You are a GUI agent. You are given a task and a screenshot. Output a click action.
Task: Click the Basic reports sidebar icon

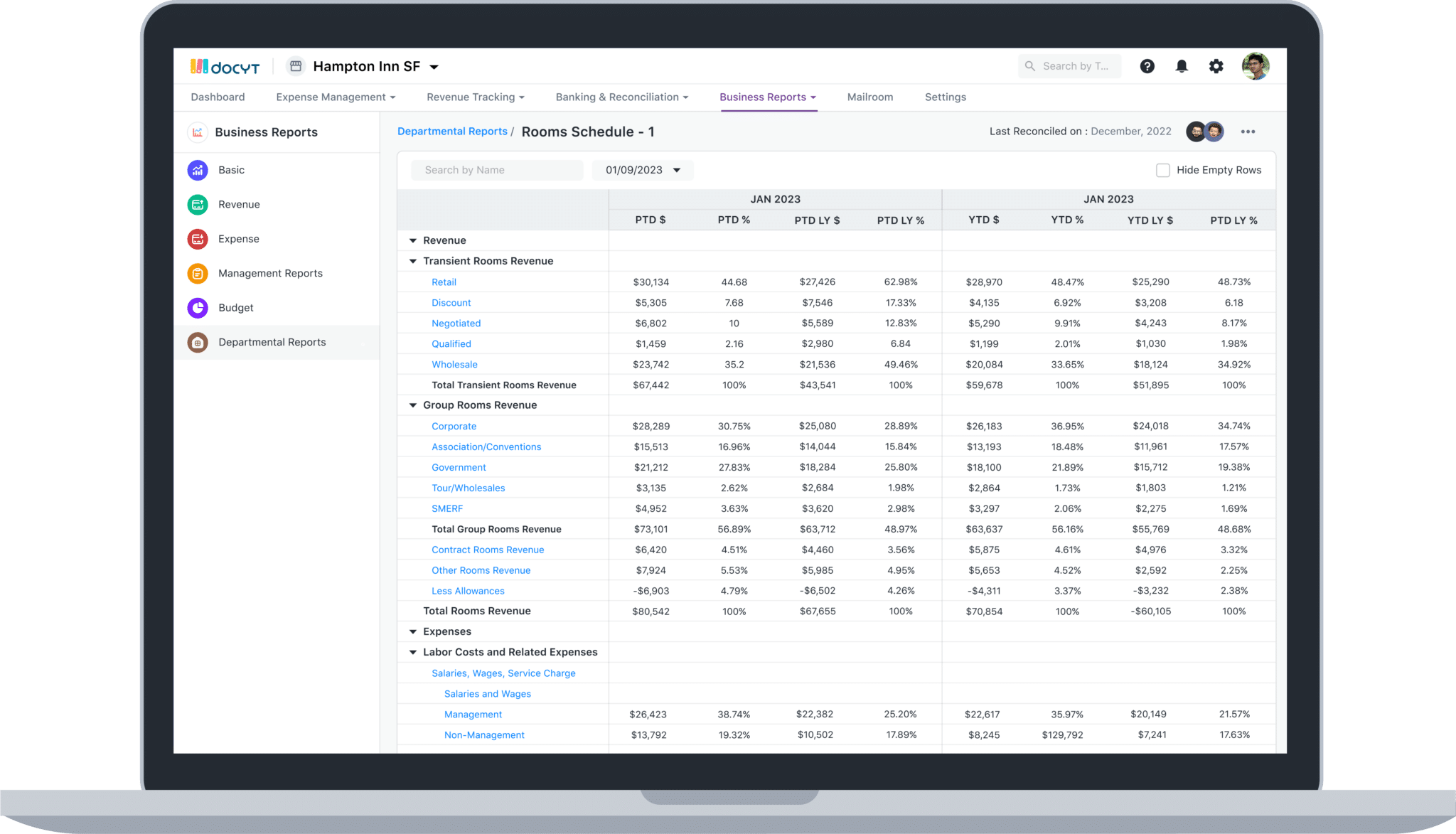click(198, 170)
